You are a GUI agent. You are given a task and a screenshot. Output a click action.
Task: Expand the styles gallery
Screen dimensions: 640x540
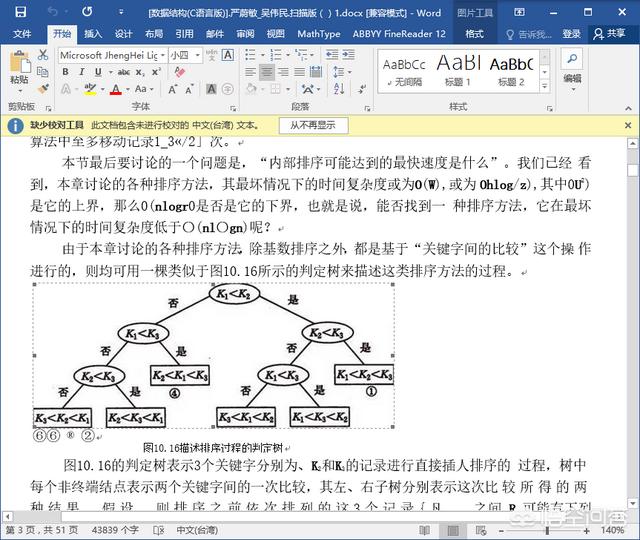click(544, 86)
